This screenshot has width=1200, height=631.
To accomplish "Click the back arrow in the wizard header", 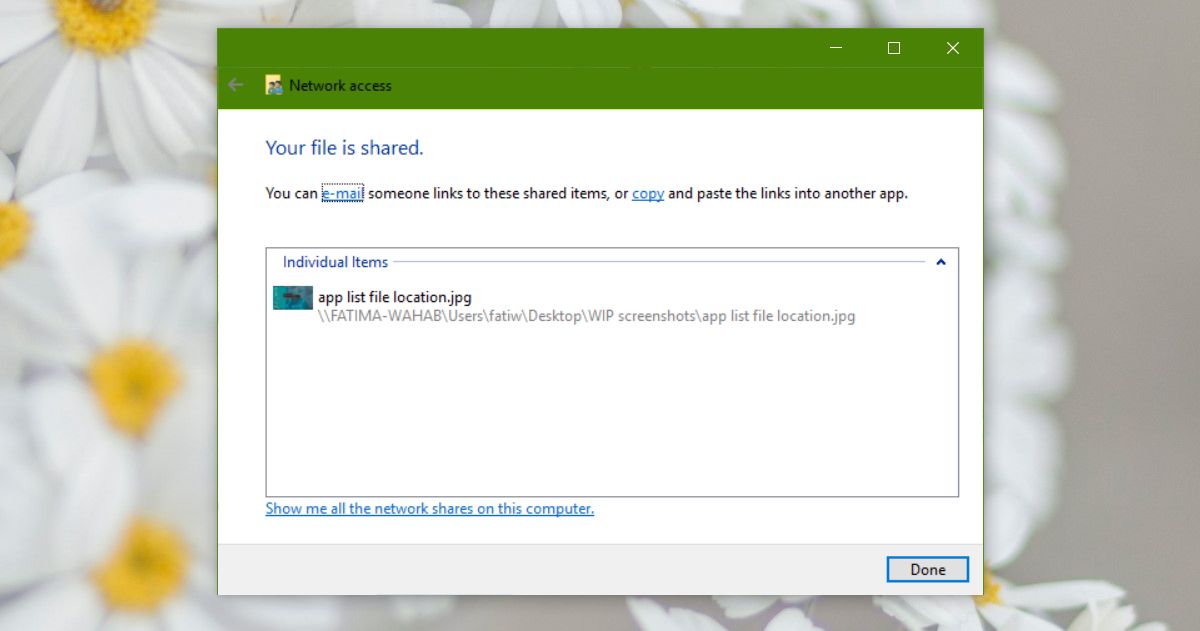I will tap(236, 85).
